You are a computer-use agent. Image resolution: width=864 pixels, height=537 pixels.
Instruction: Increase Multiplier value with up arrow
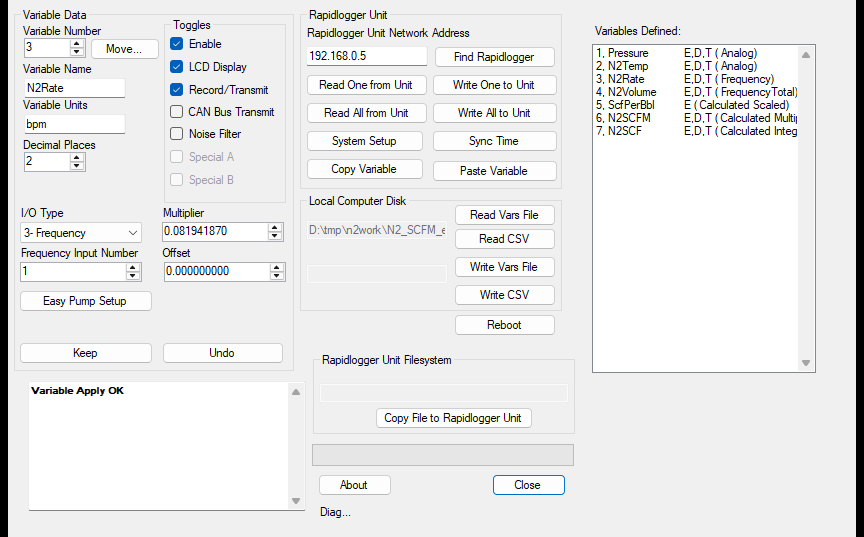275,227
